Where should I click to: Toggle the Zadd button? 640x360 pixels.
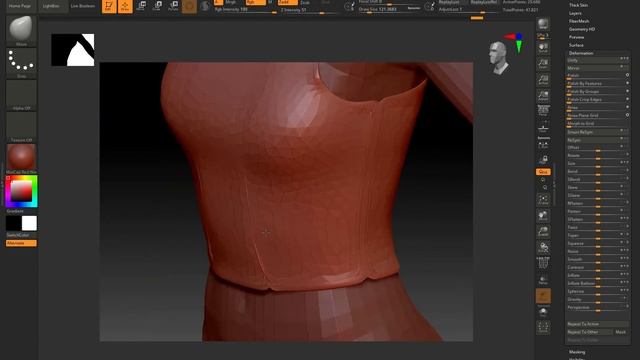[287, 2]
